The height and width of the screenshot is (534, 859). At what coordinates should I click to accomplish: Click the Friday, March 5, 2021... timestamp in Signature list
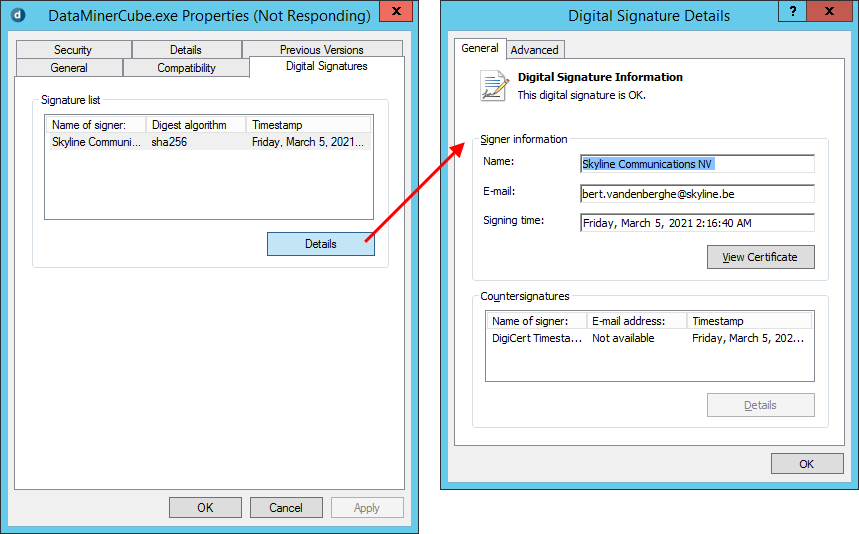point(307,142)
